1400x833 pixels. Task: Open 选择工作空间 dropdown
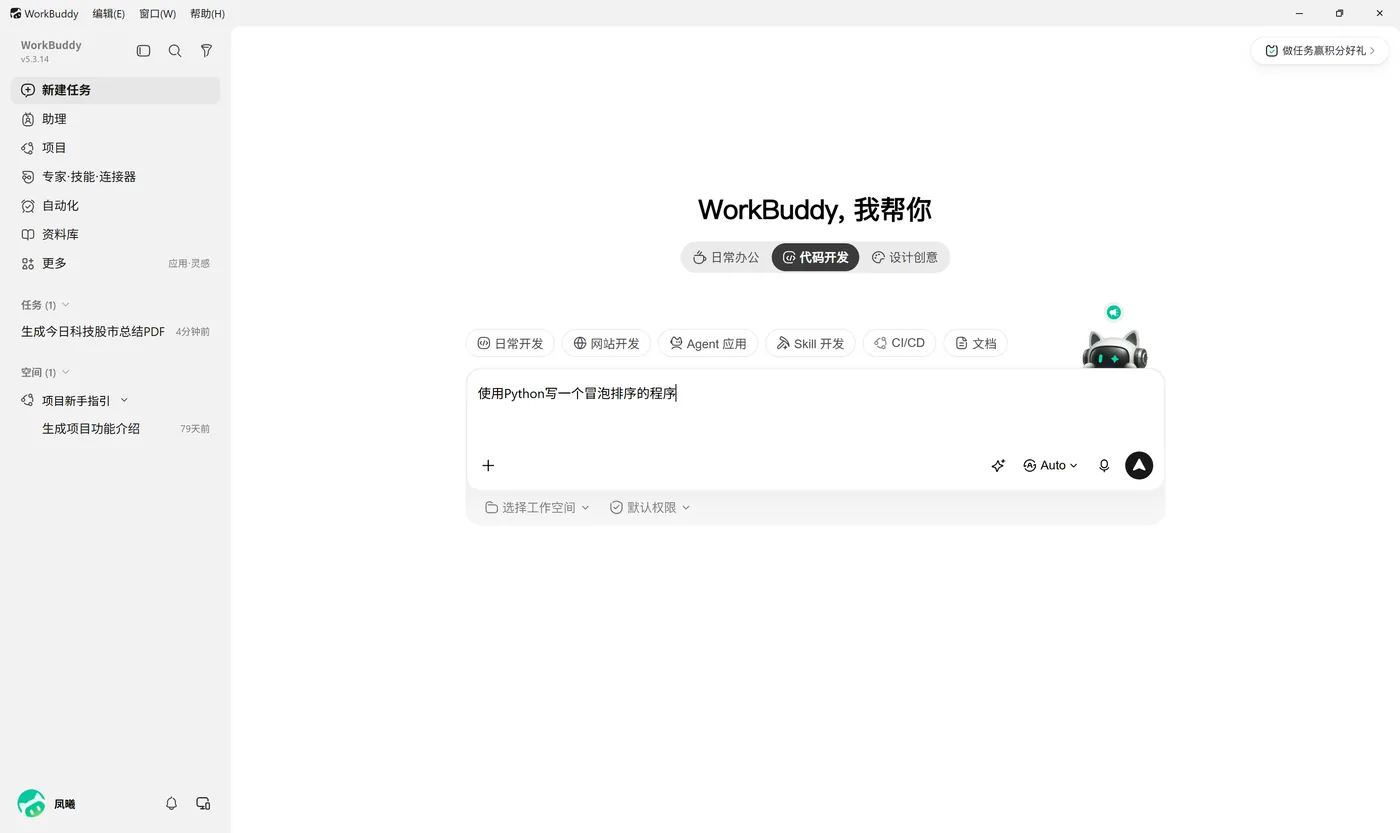tap(537, 508)
